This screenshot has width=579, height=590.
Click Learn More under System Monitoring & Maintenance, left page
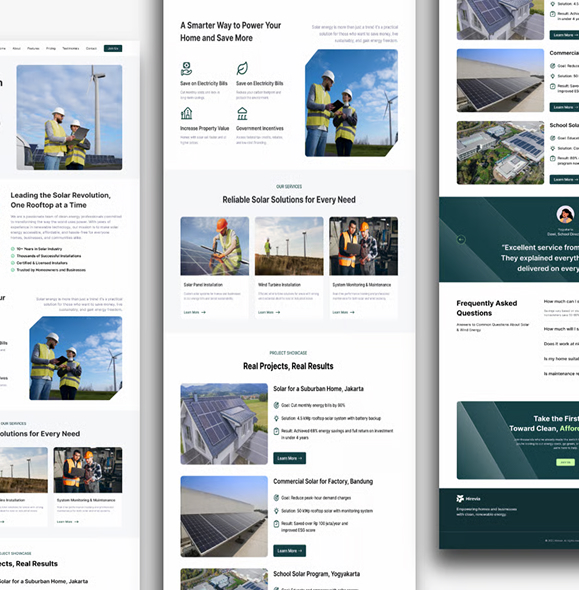pos(68,522)
